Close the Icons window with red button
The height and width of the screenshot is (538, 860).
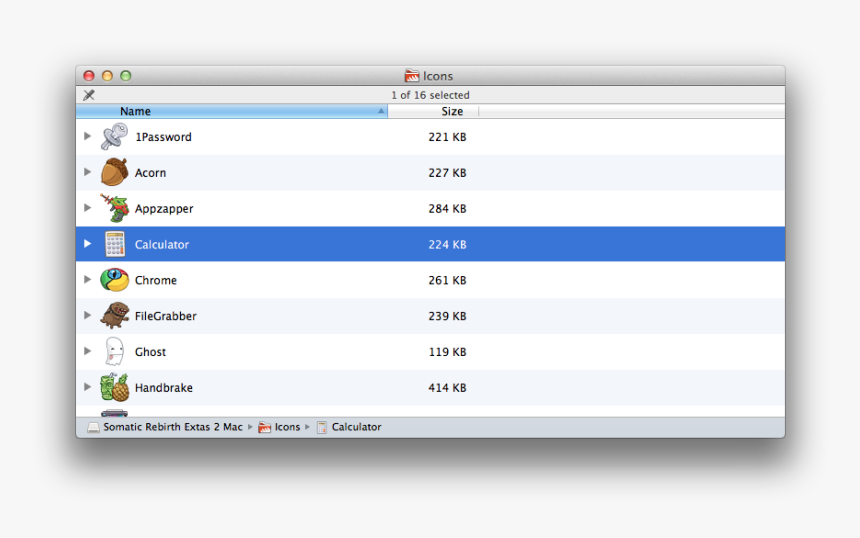89,76
